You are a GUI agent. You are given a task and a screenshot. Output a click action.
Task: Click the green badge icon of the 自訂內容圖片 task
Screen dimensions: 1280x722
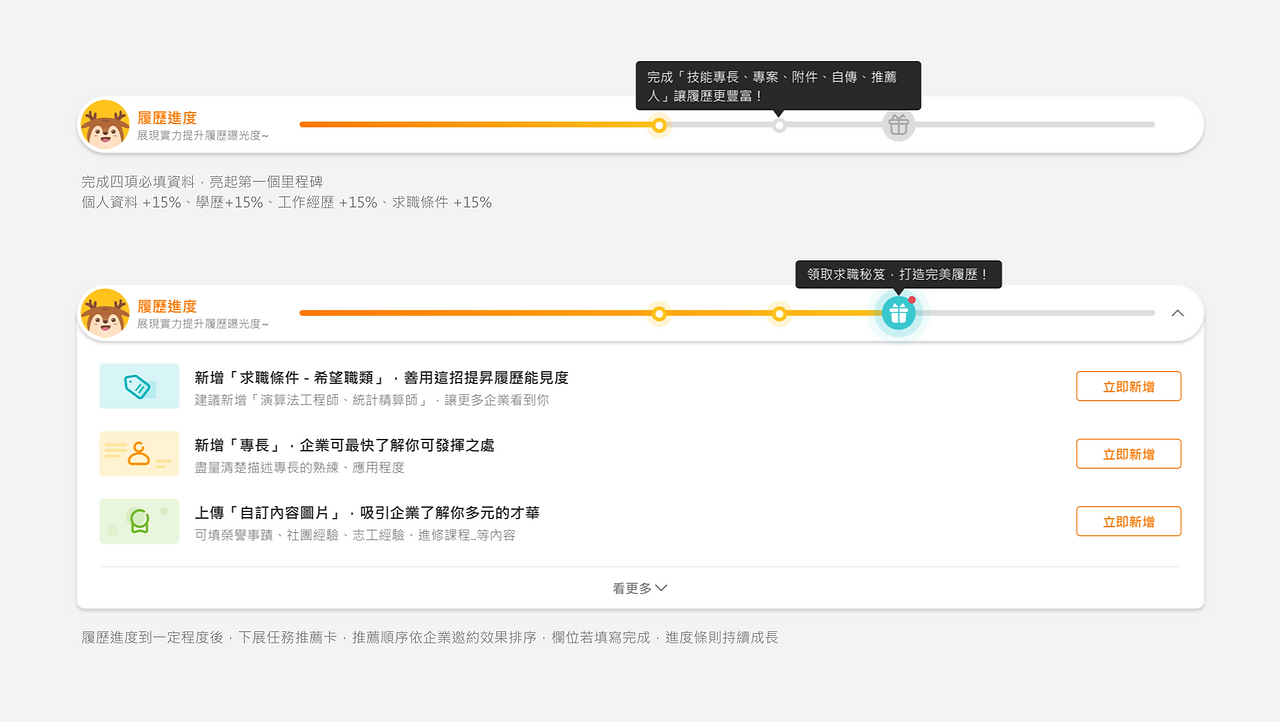139,521
